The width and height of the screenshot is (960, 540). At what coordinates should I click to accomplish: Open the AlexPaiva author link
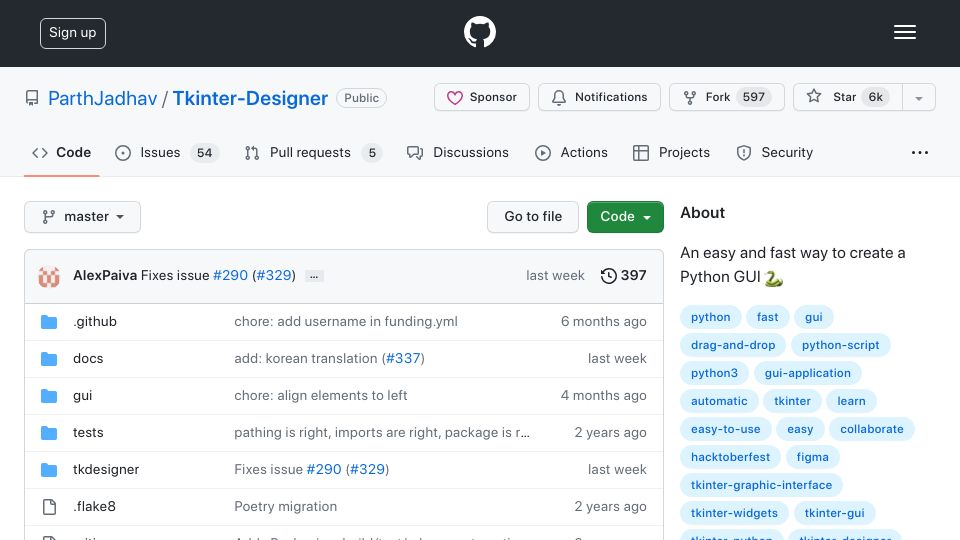point(105,276)
